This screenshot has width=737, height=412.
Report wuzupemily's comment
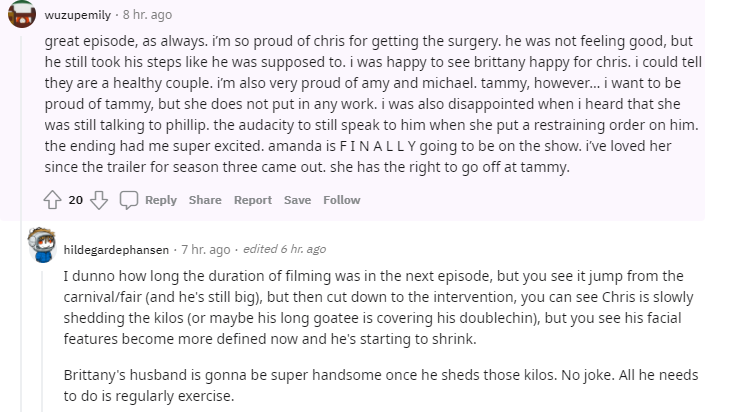(253, 200)
